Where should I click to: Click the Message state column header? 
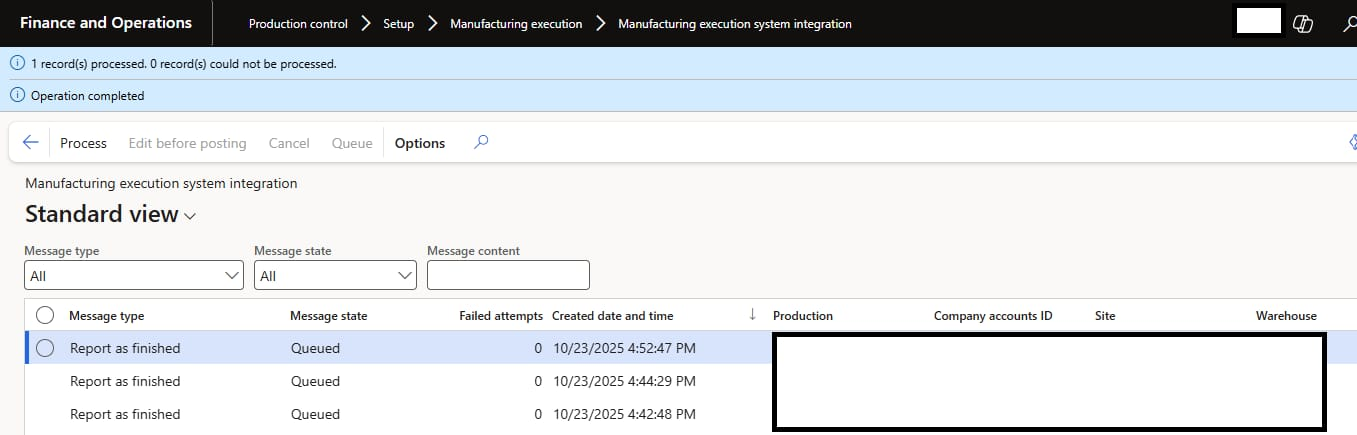pyautogui.click(x=328, y=316)
